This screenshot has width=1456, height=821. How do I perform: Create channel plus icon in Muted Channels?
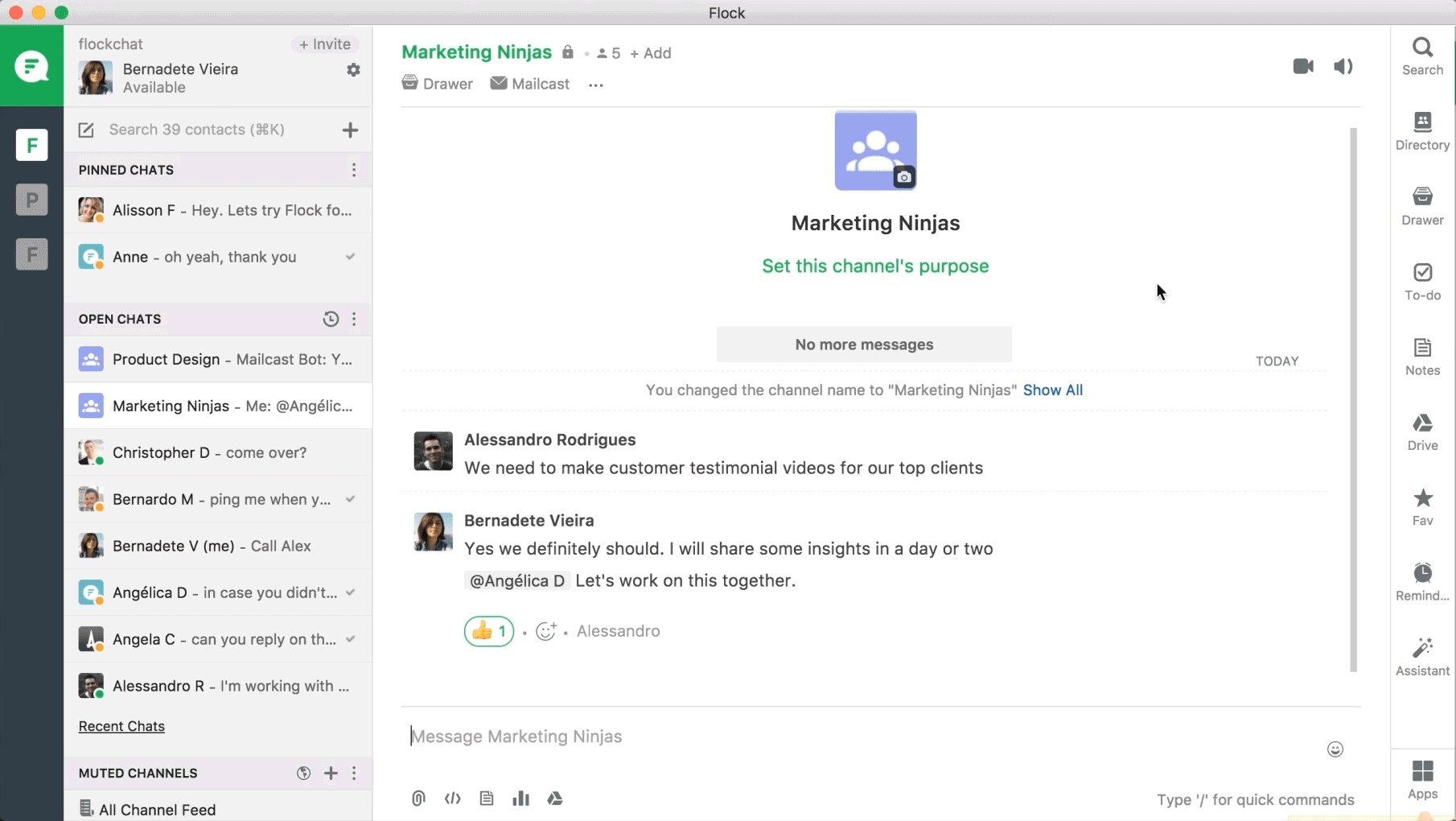click(x=331, y=773)
